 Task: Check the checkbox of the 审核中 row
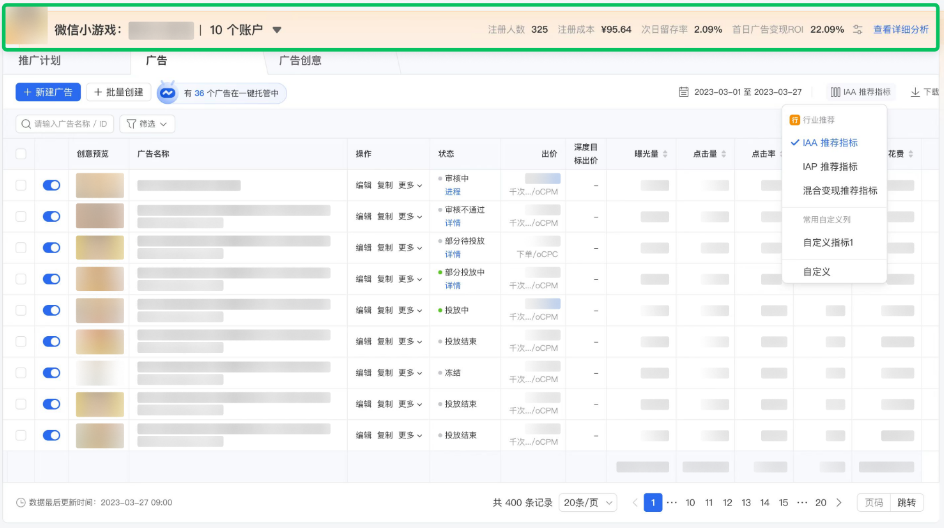[21, 185]
